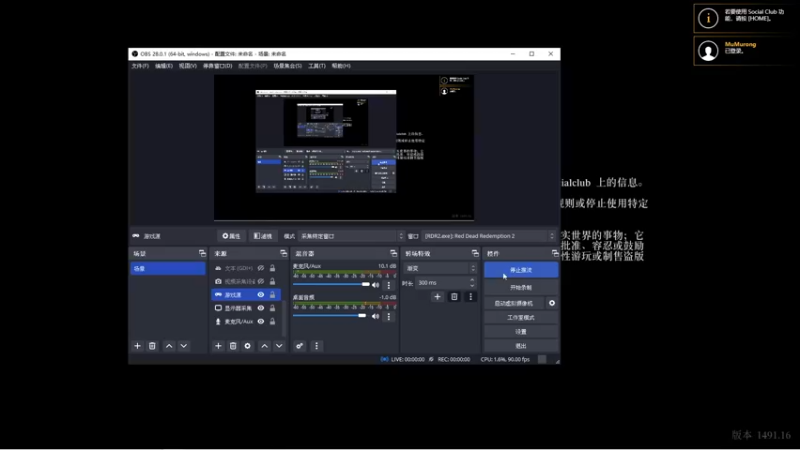Click the 开始录制 start recording button
The height and width of the screenshot is (450, 800).
pyautogui.click(x=520, y=287)
